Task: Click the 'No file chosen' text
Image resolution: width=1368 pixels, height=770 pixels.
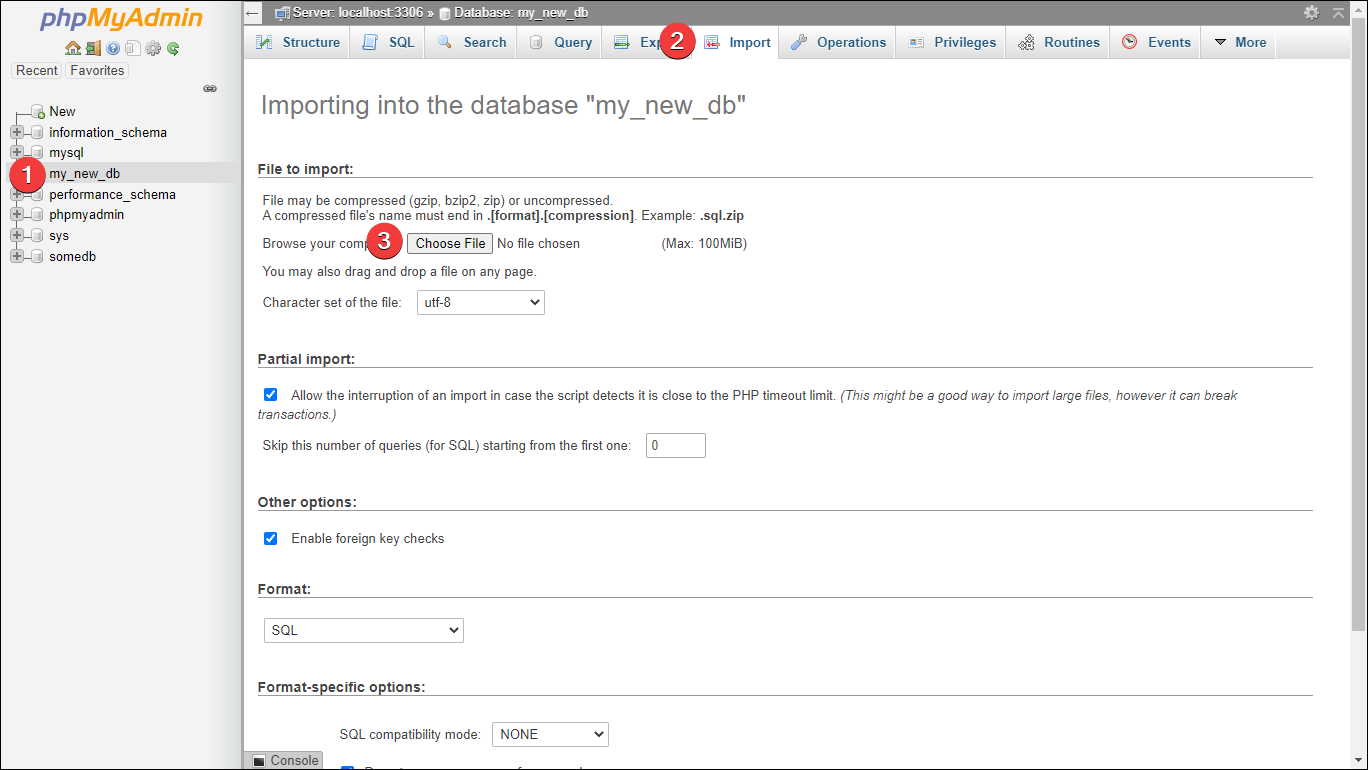Action: point(538,243)
